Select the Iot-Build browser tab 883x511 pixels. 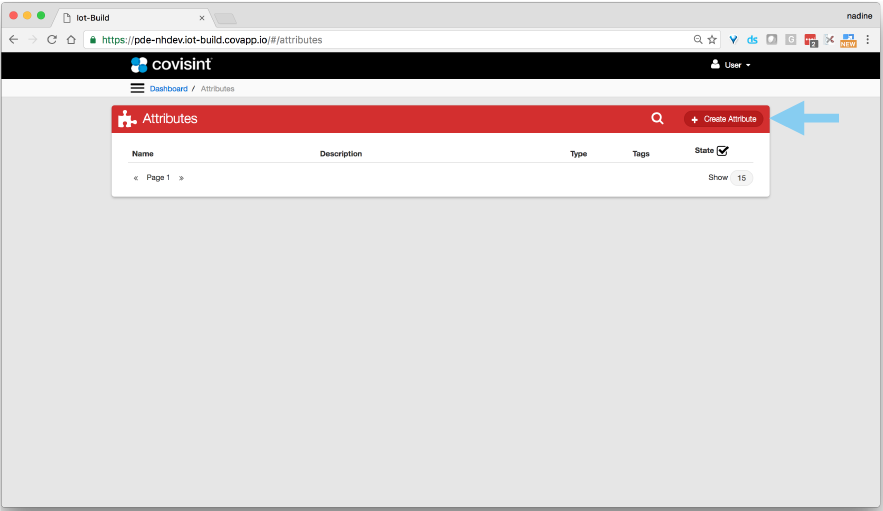tap(130, 17)
